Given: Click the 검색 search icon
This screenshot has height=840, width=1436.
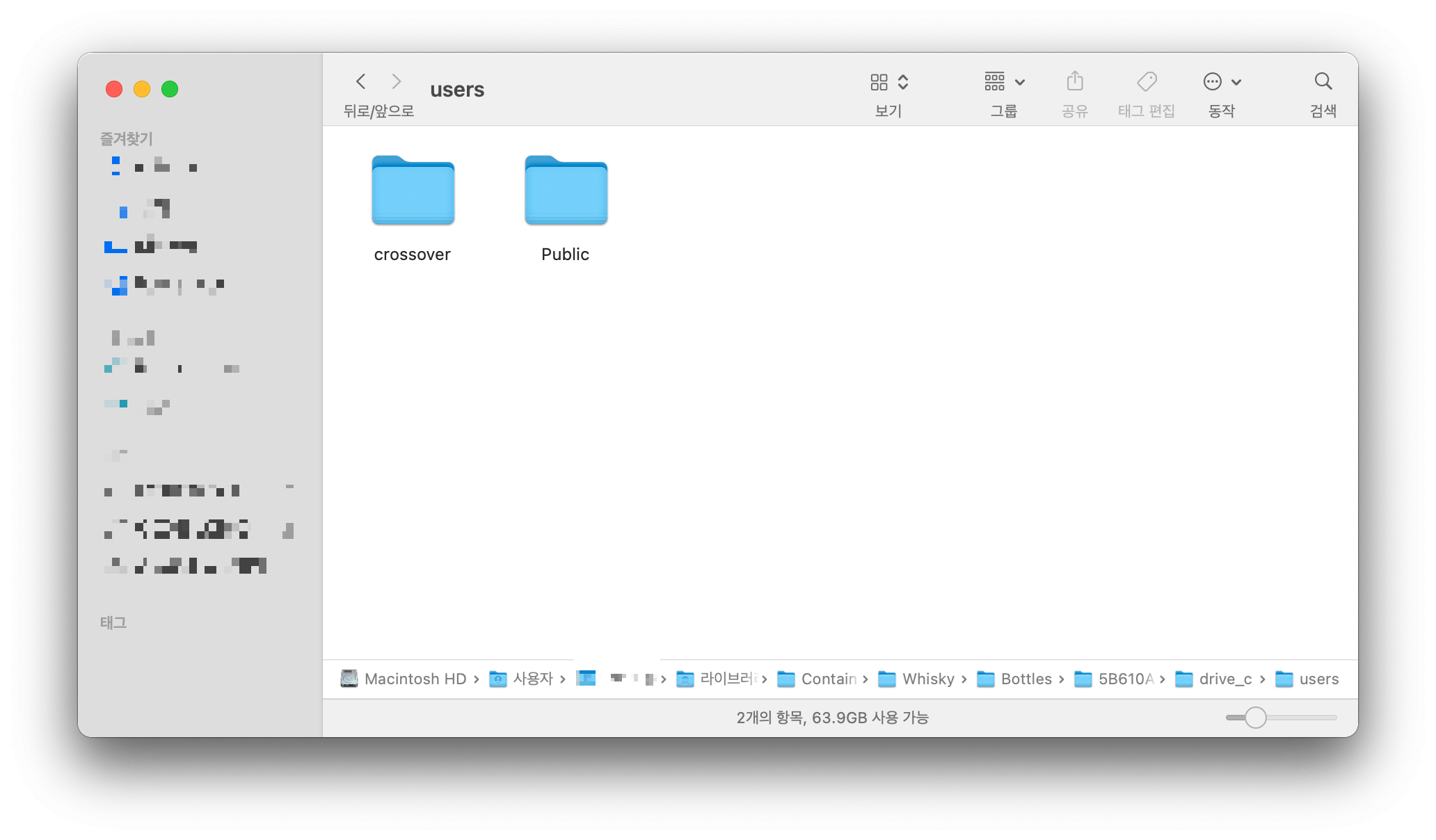Looking at the screenshot, I should pos(1323,81).
